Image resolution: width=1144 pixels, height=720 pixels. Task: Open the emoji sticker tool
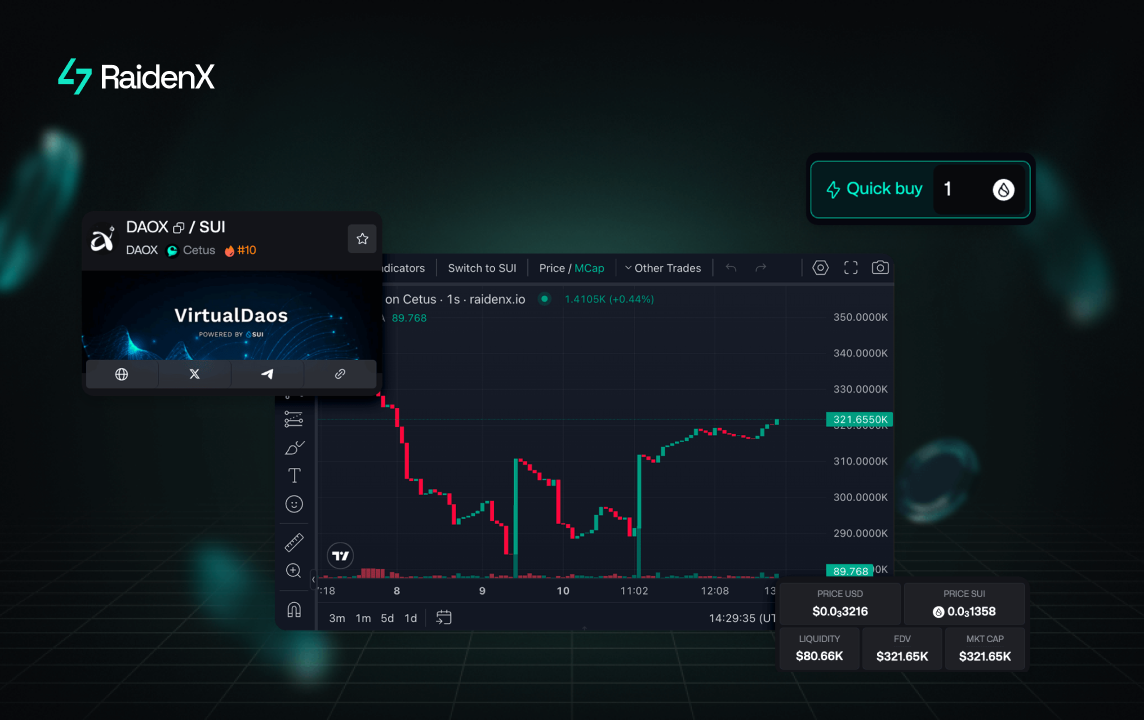click(294, 504)
